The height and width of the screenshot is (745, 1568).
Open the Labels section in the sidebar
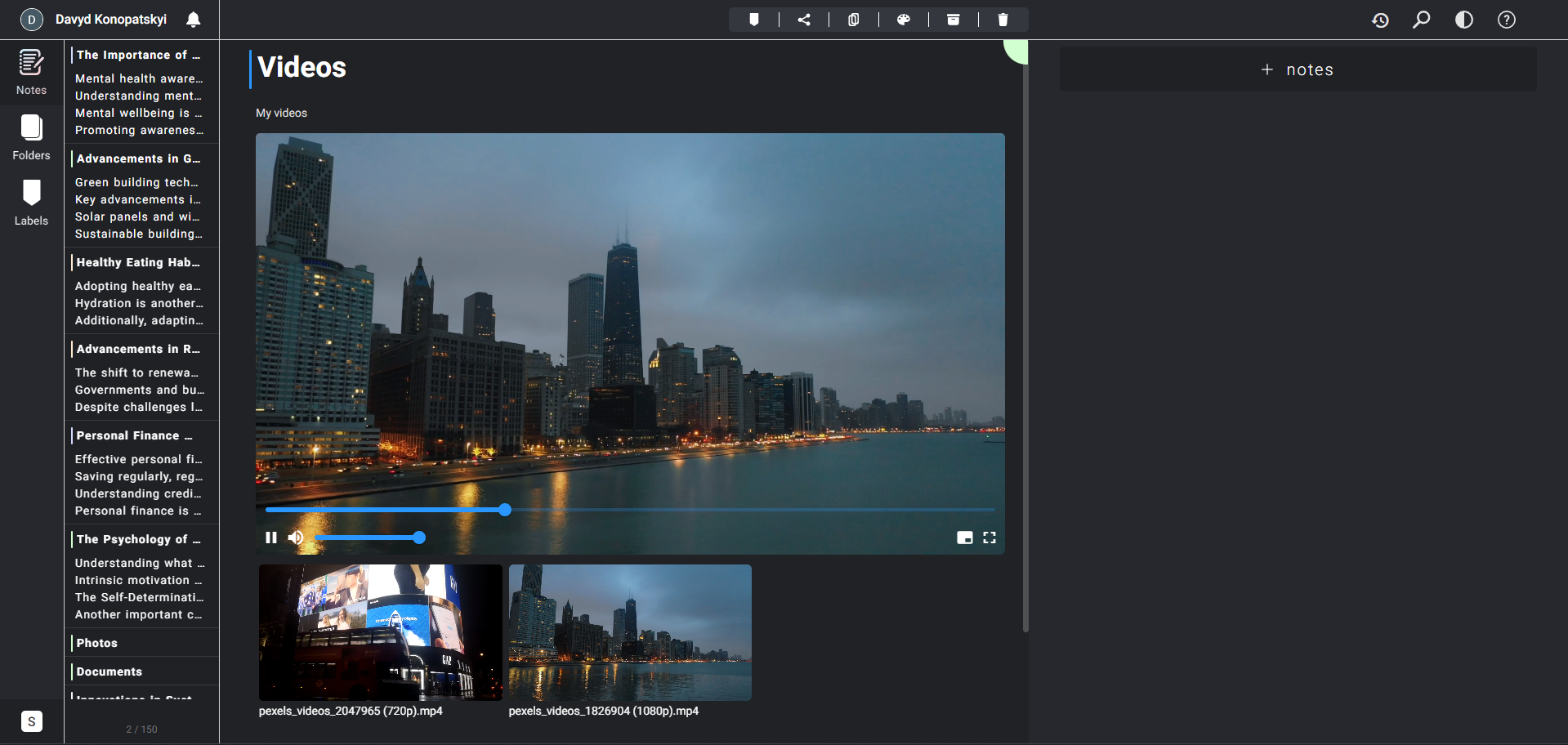[31, 203]
